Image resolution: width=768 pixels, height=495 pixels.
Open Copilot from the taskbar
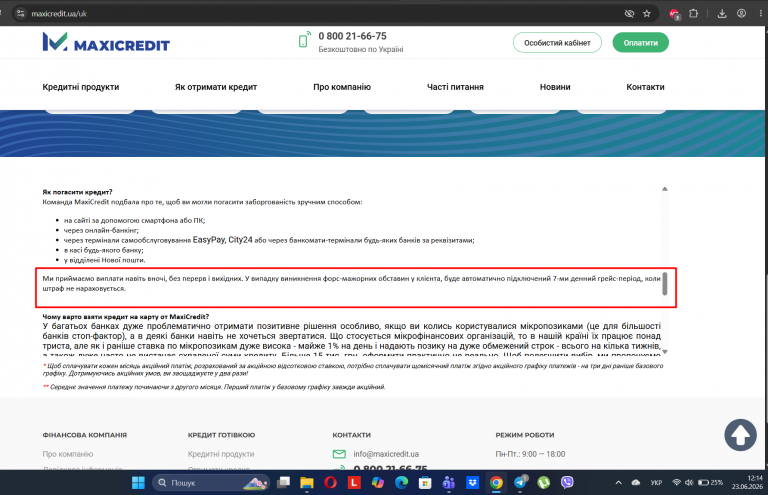click(x=378, y=483)
